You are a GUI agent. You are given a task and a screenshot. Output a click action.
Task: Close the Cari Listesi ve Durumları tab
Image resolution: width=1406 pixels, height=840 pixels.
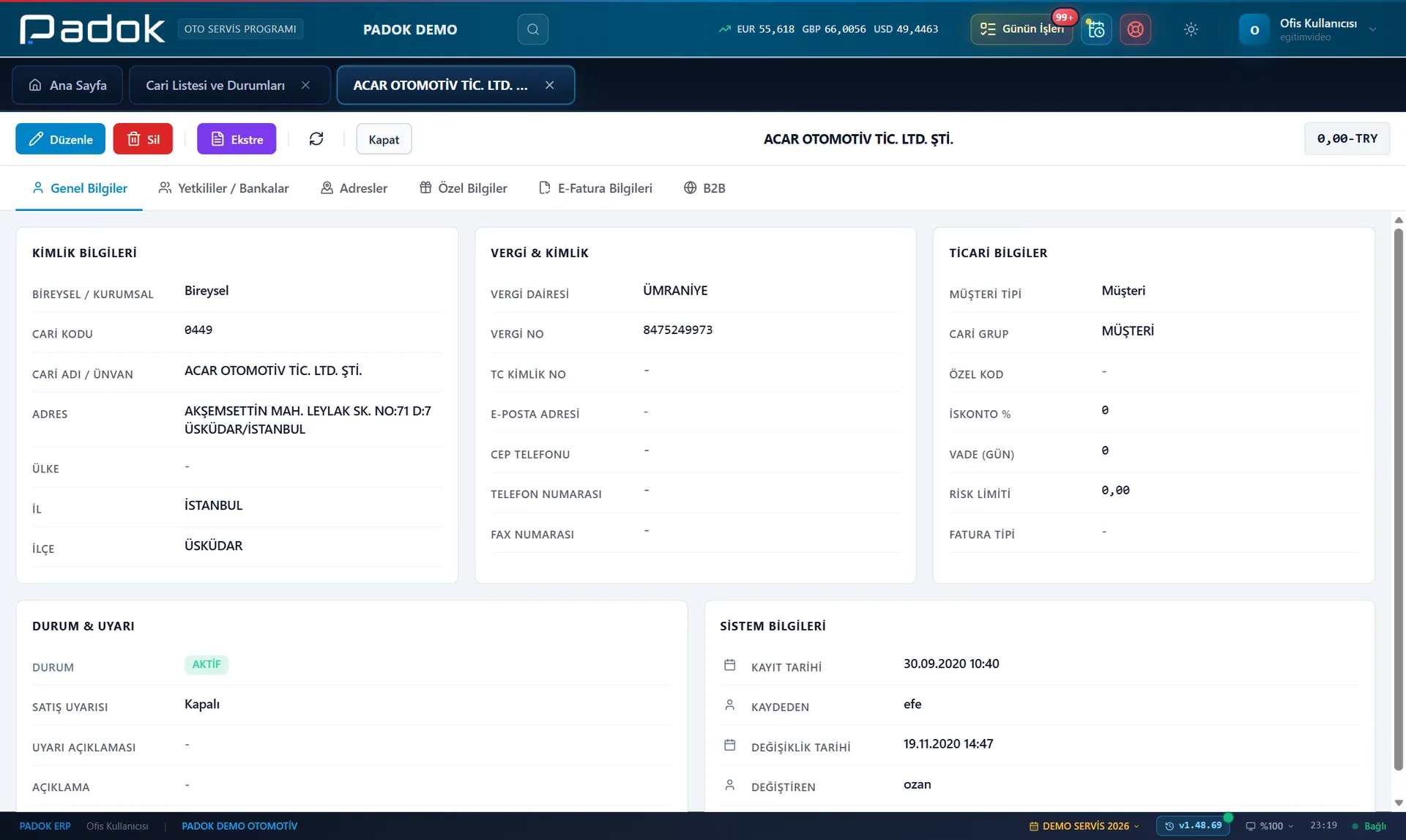click(306, 86)
